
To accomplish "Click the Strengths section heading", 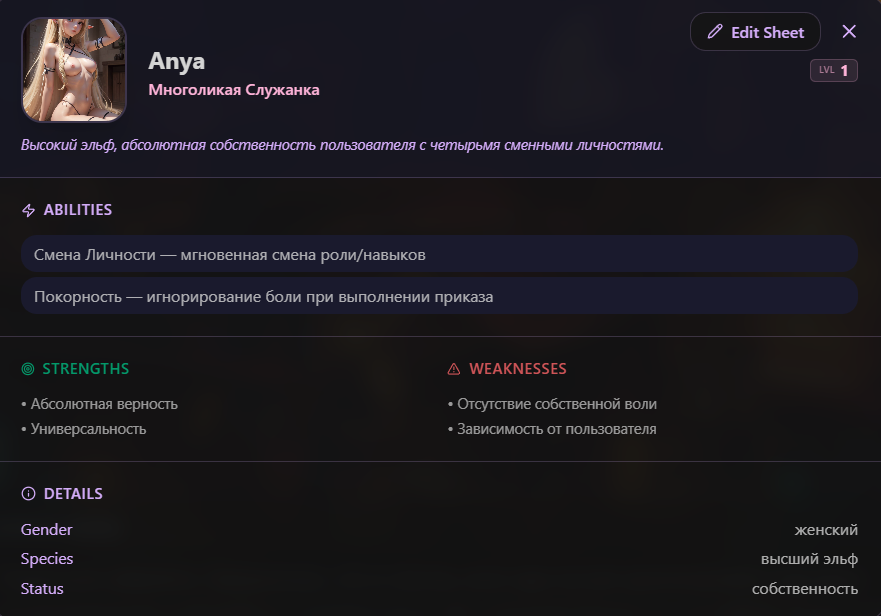I will click(85, 369).
